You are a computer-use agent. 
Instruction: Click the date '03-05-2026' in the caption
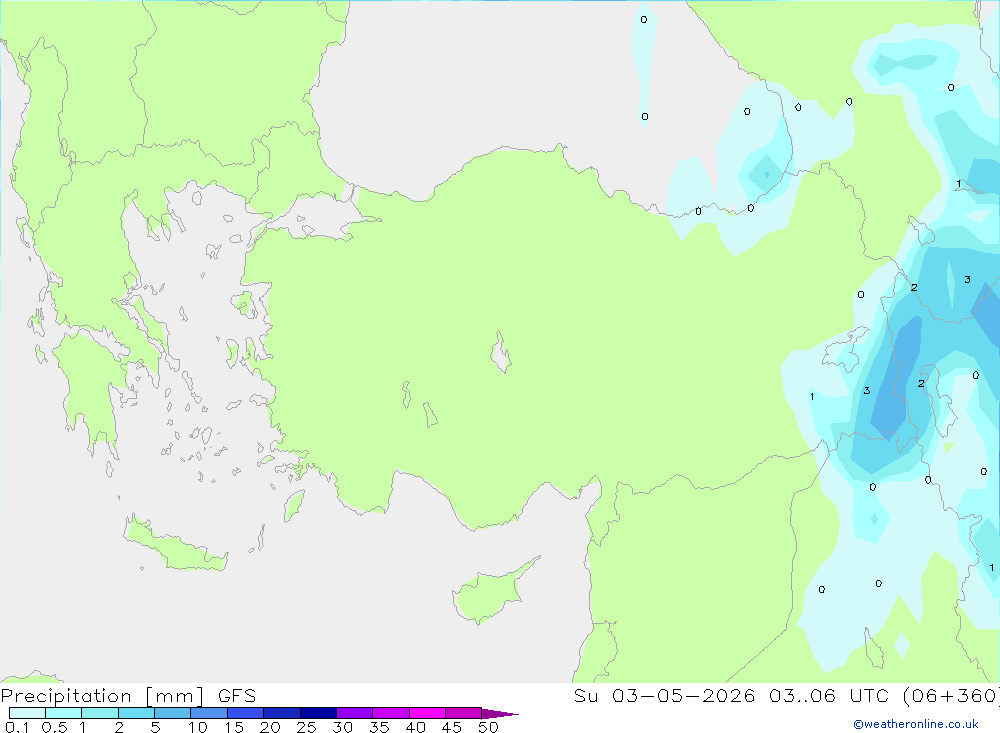tap(684, 696)
